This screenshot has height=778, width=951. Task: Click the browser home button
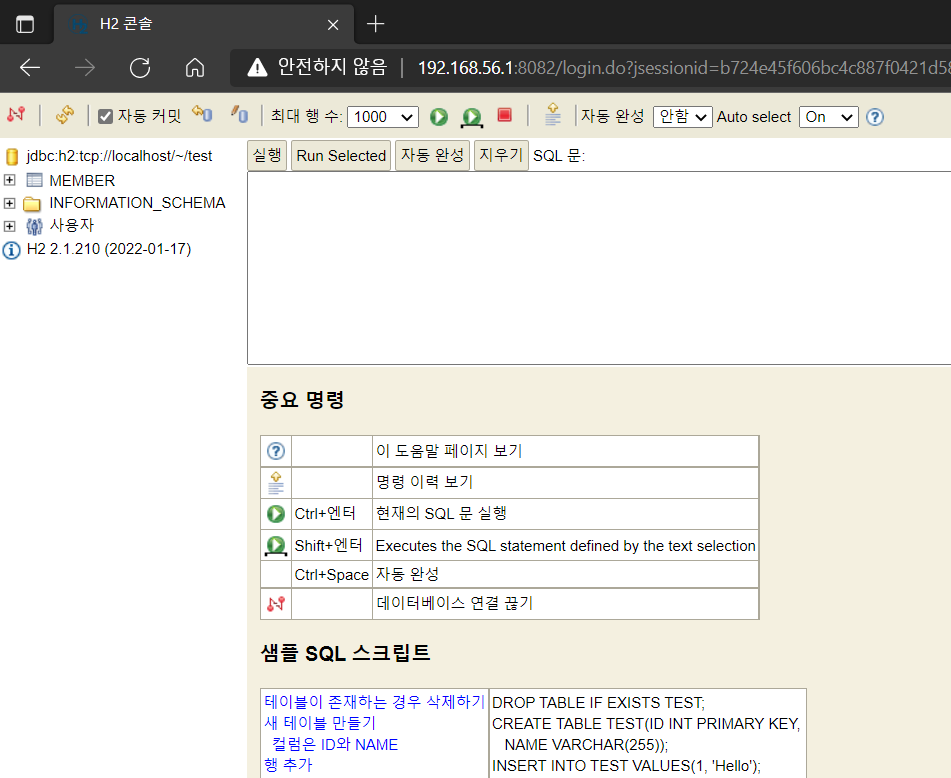(195, 67)
